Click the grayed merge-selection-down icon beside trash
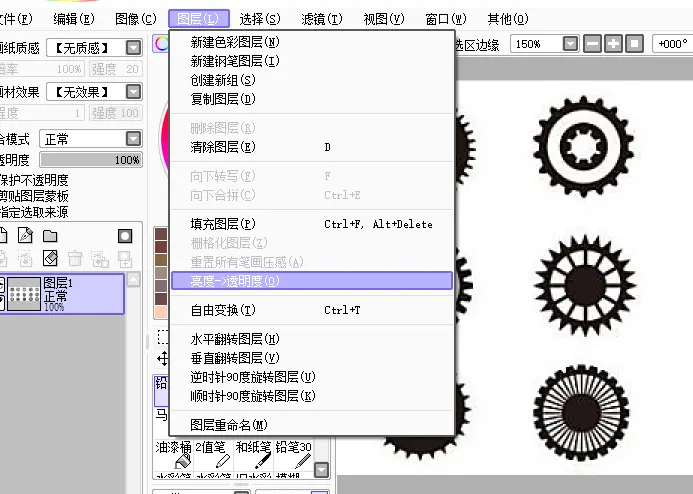693x494 pixels. click(x=100, y=258)
